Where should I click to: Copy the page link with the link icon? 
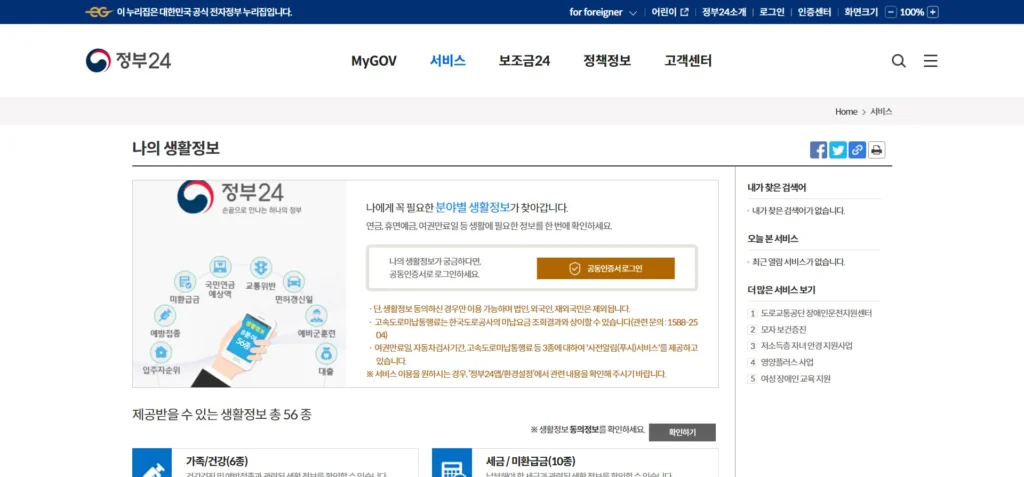pyautogui.click(x=857, y=150)
